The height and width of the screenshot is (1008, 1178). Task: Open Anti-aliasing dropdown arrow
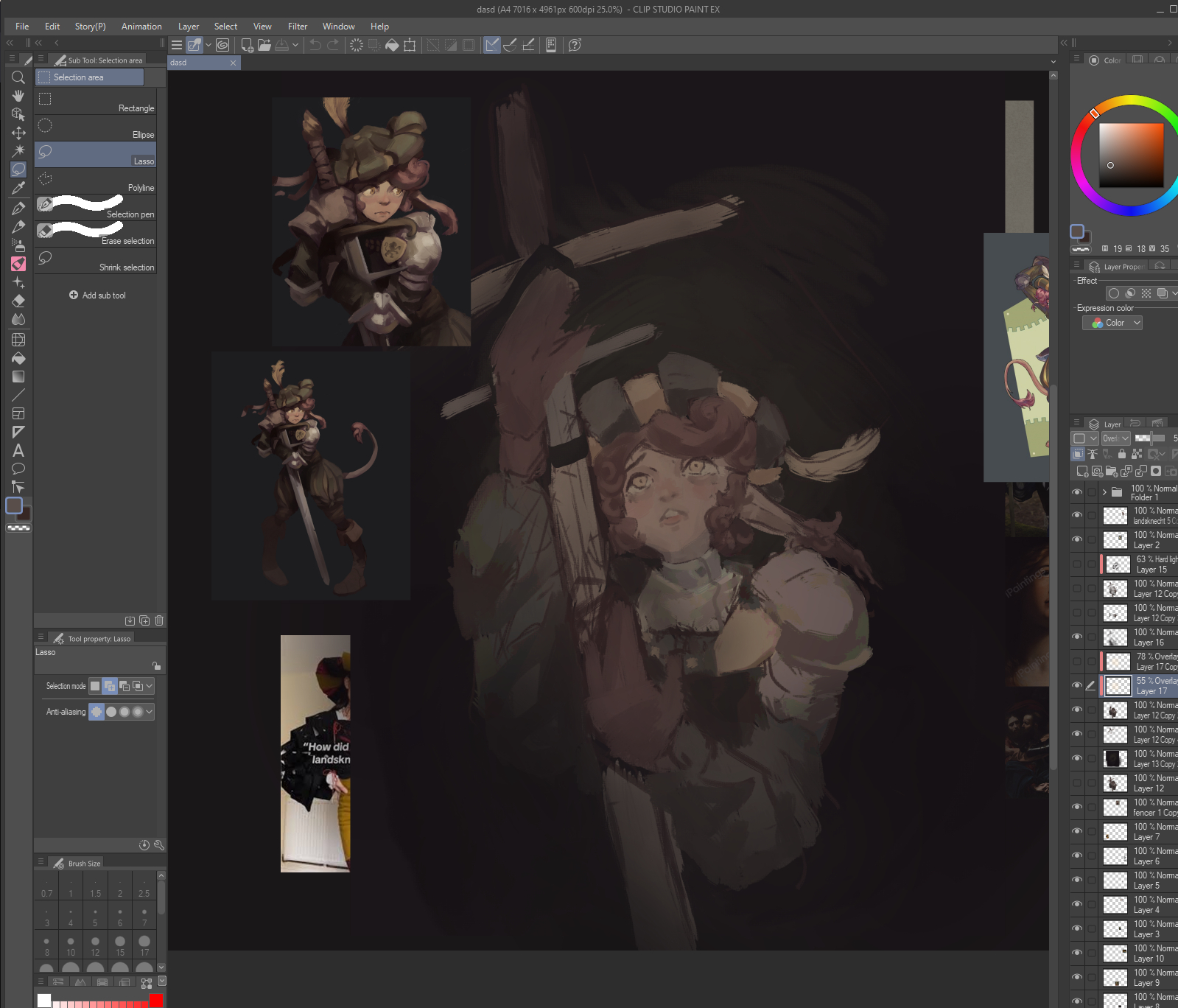150,712
